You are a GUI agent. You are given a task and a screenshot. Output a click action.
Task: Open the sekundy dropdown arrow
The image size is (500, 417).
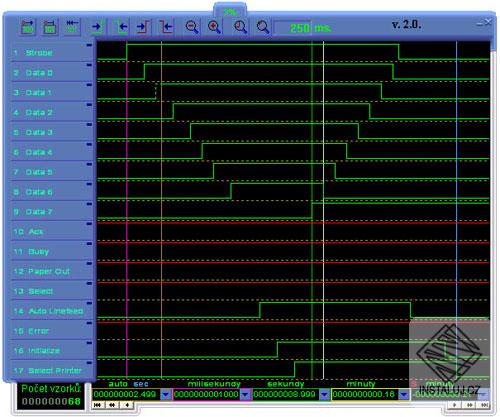click(x=324, y=395)
